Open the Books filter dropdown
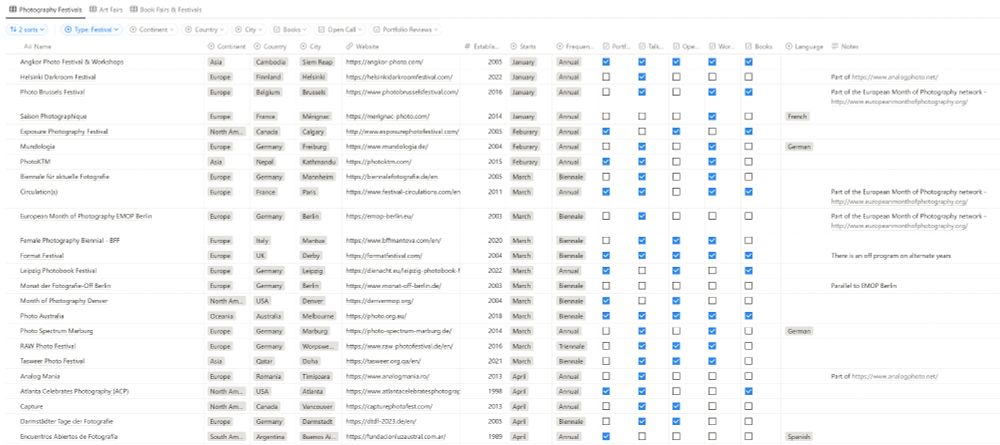 290,29
